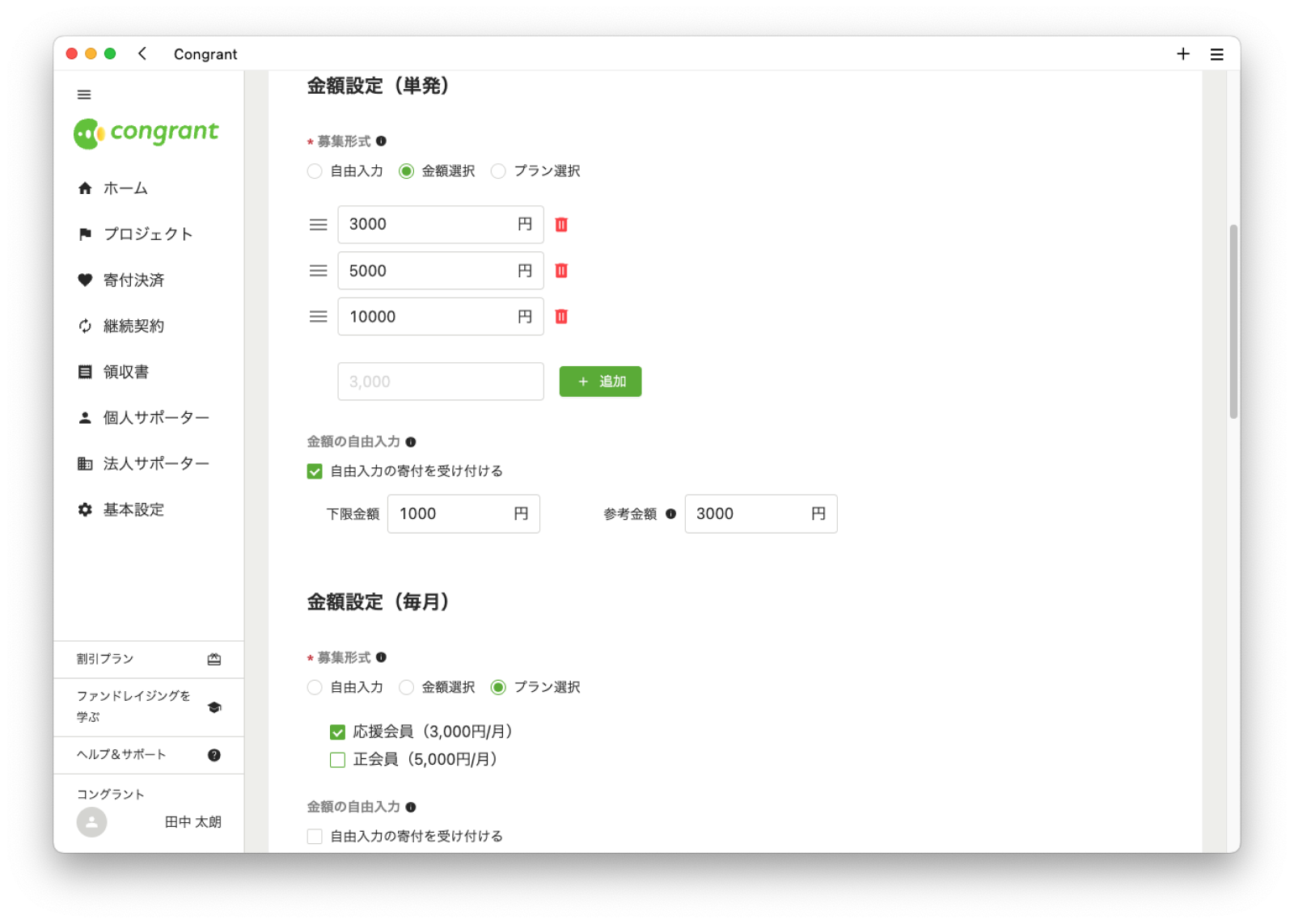The image size is (1294, 924).
Task: Click the person icon beside 個人サポーター
Action: point(85,418)
